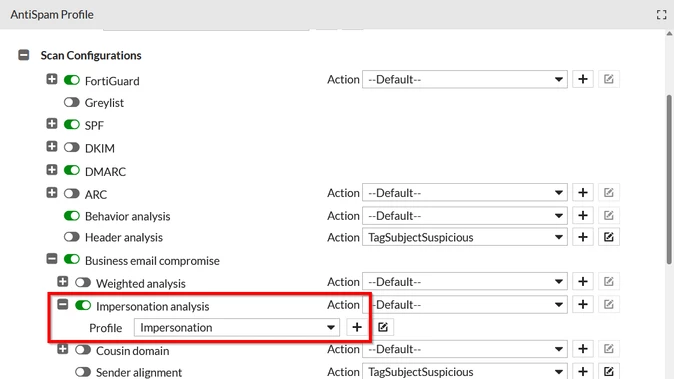The height and width of the screenshot is (379, 674).
Task: Edit Sender alignment TagSubjectSuspicious action
Action: coord(609,371)
